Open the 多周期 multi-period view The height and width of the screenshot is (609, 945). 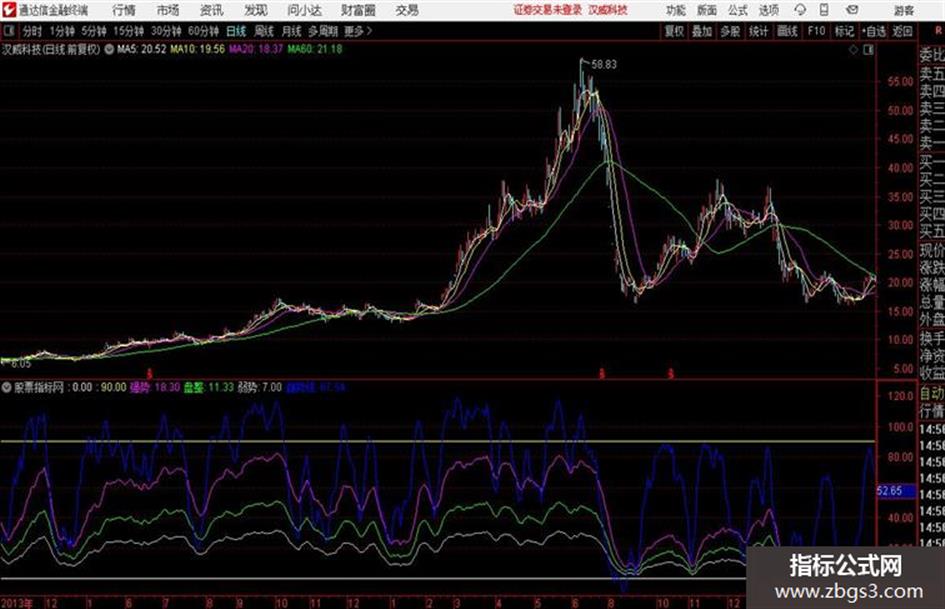coord(323,31)
